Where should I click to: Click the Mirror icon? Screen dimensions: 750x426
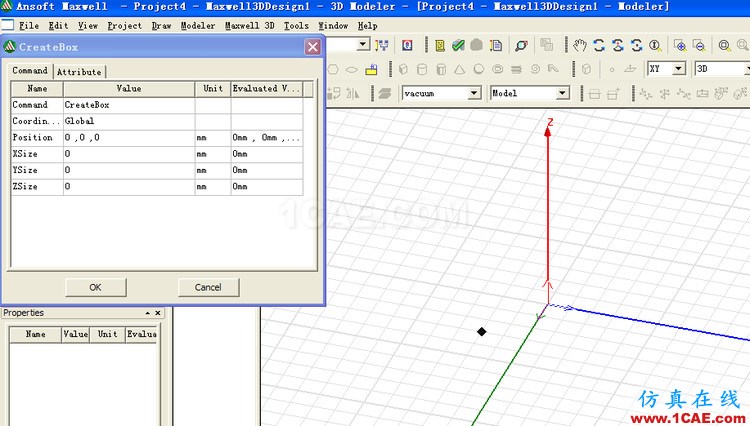click(x=353, y=93)
